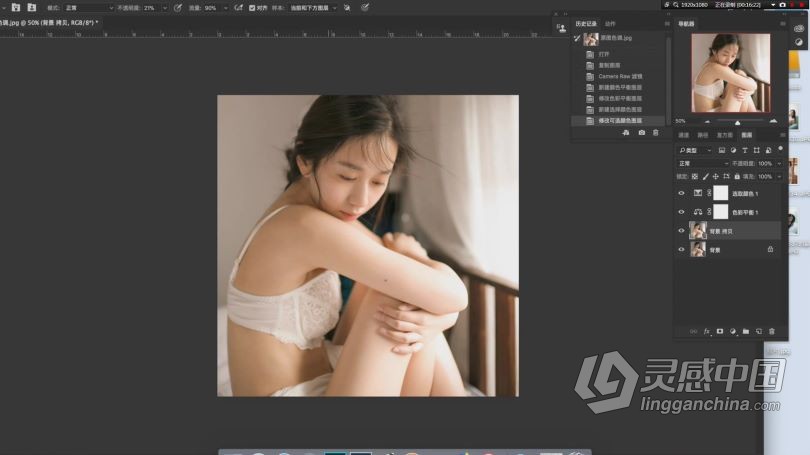Create new document from current history state
Viewport: 810px width, 455px height.
tap(625, 132)
